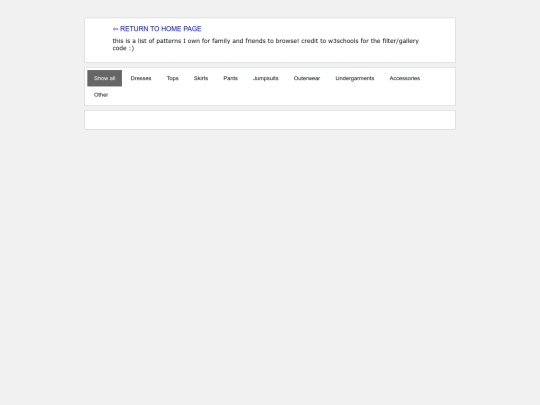540x405 pixels.
Task: Show only Tops patterns
Action: [173, 78]
